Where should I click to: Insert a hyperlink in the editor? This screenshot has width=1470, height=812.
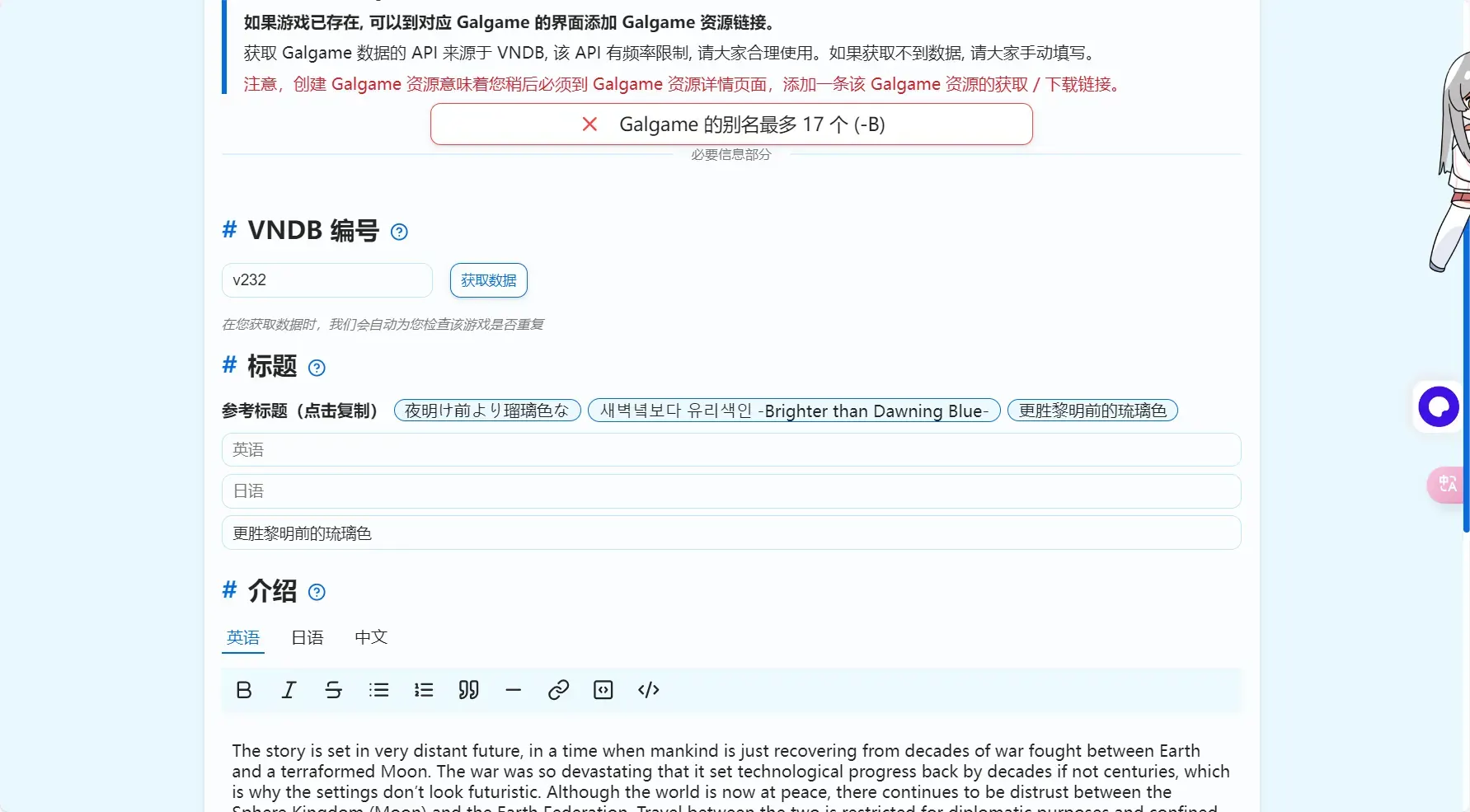point(558,690)
